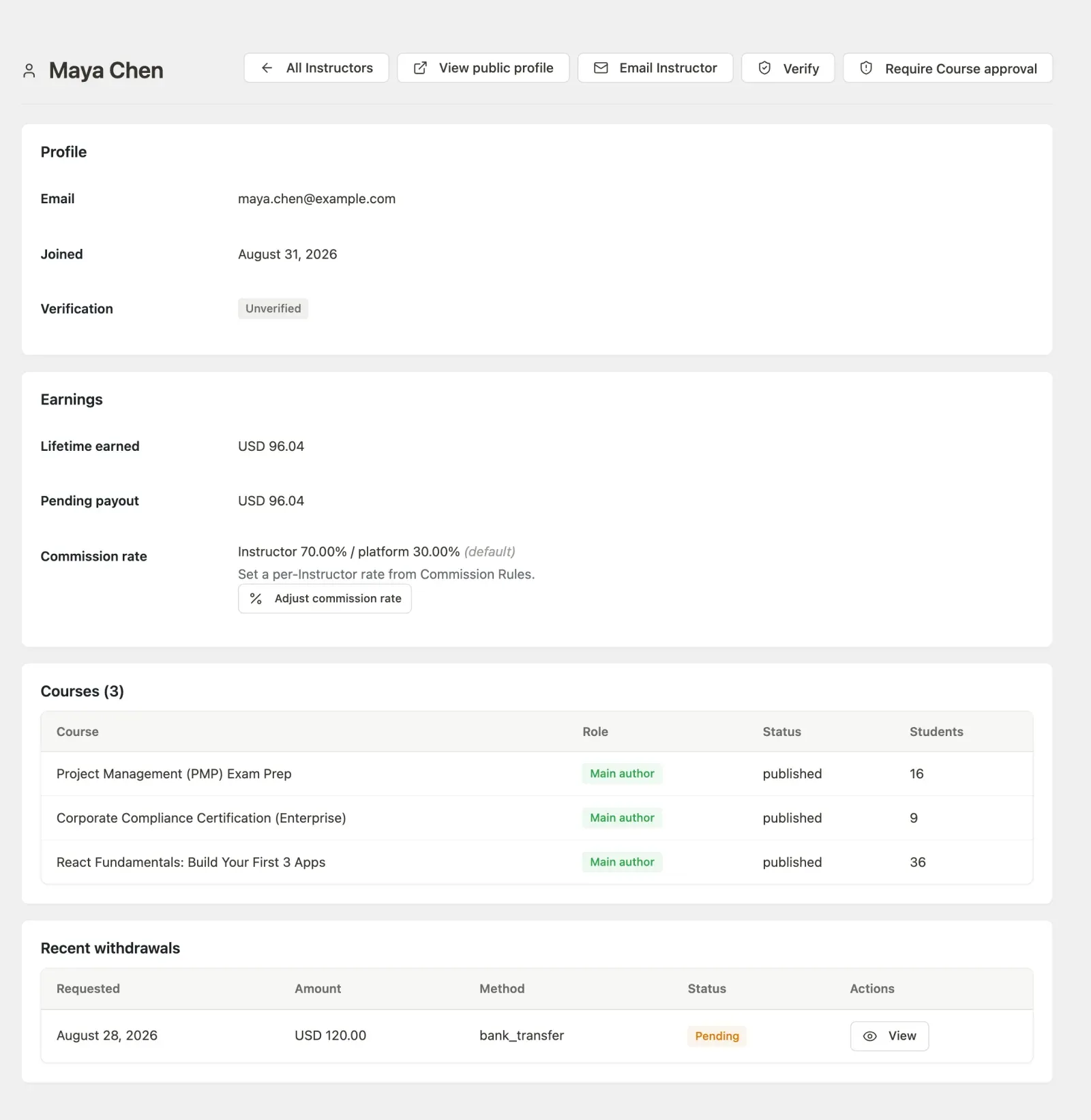1091x1120 pixels.
Task: Click the Method column header
Action: click(x=502, y=989)
